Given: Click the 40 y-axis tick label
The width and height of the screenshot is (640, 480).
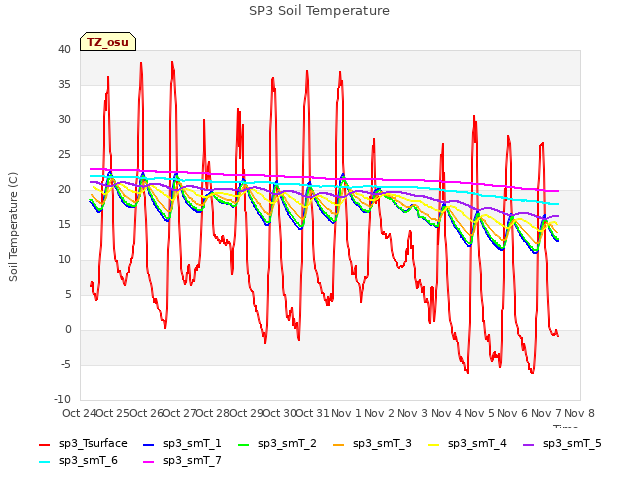Looking at the screenshot, I should [64, 50].
